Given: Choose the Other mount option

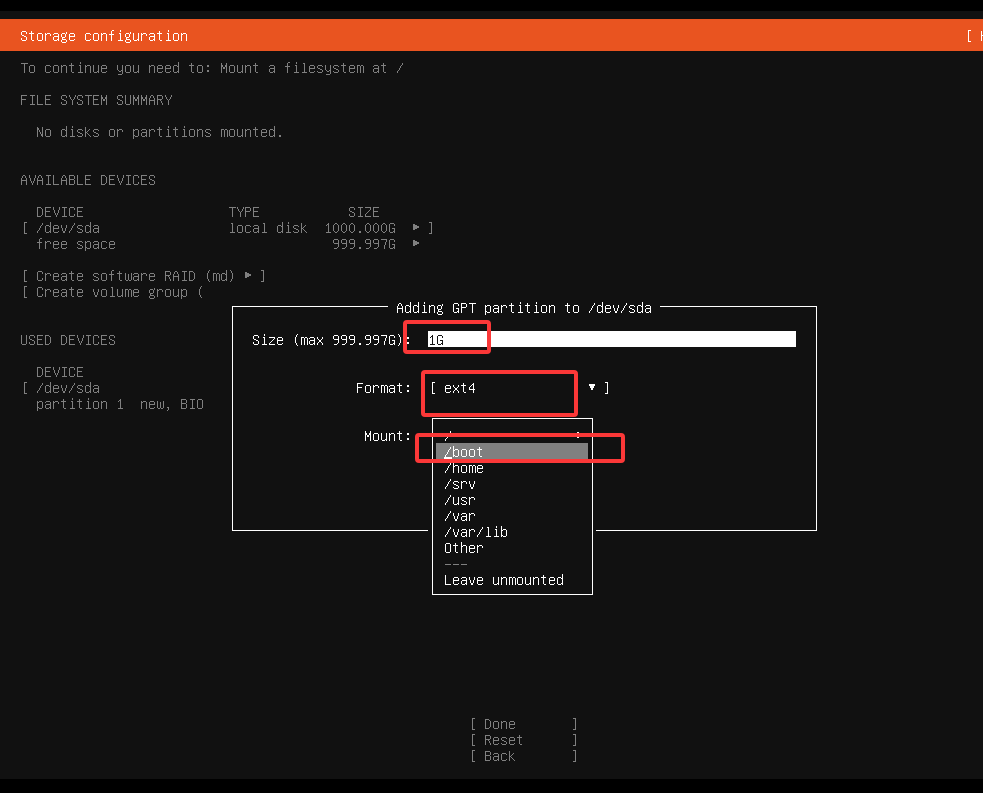Looking at the screenshot, I should pos(463,548).
